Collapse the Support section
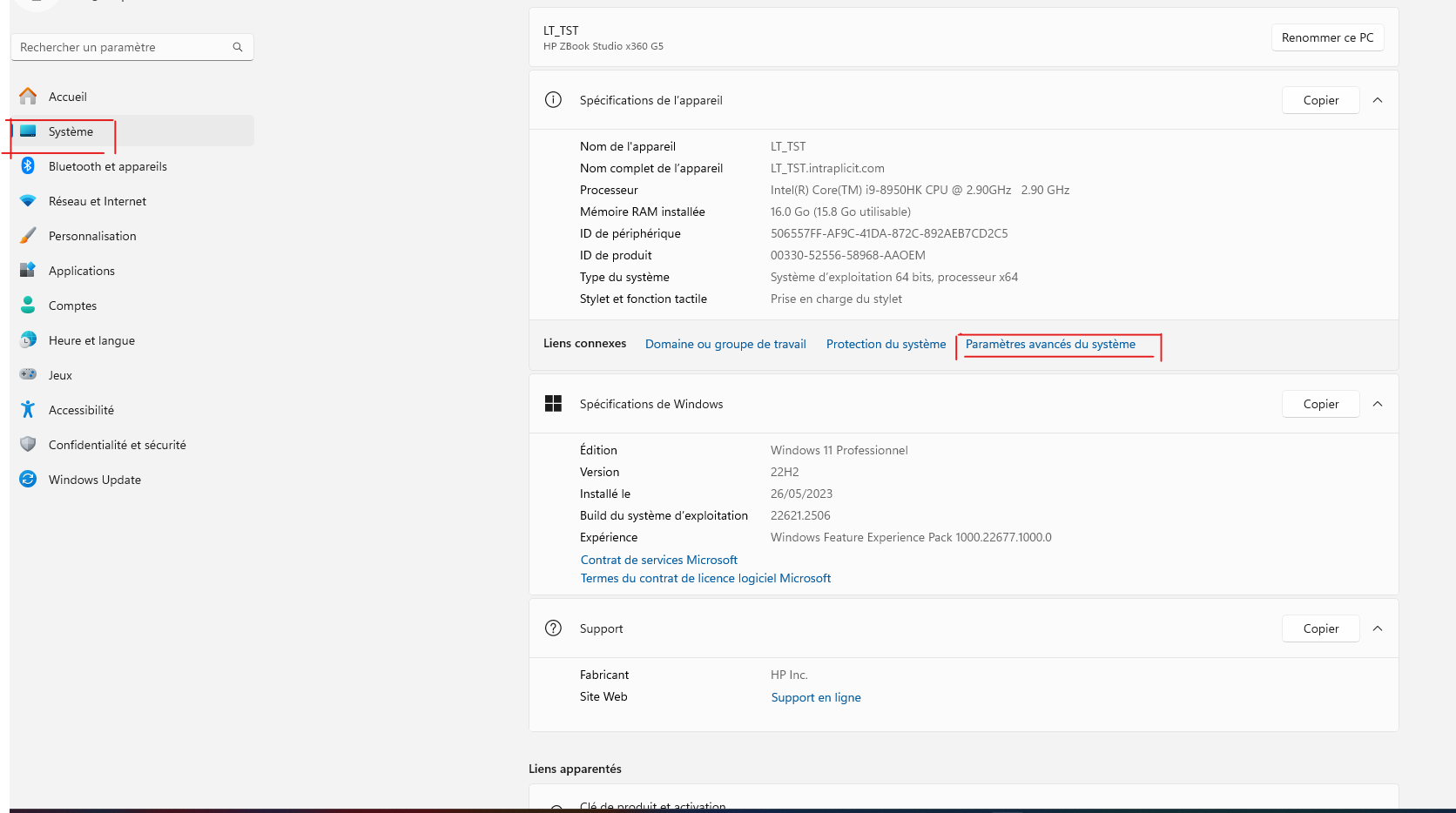Screen dimensions: 1456x813 pyautogui.click(x=1378, y=628)
